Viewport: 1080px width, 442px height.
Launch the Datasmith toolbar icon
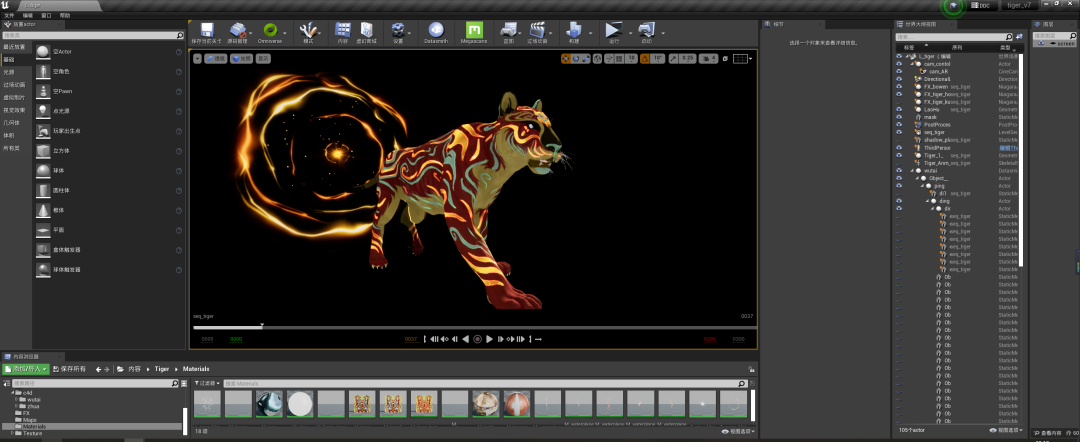(x=435, y=30)
